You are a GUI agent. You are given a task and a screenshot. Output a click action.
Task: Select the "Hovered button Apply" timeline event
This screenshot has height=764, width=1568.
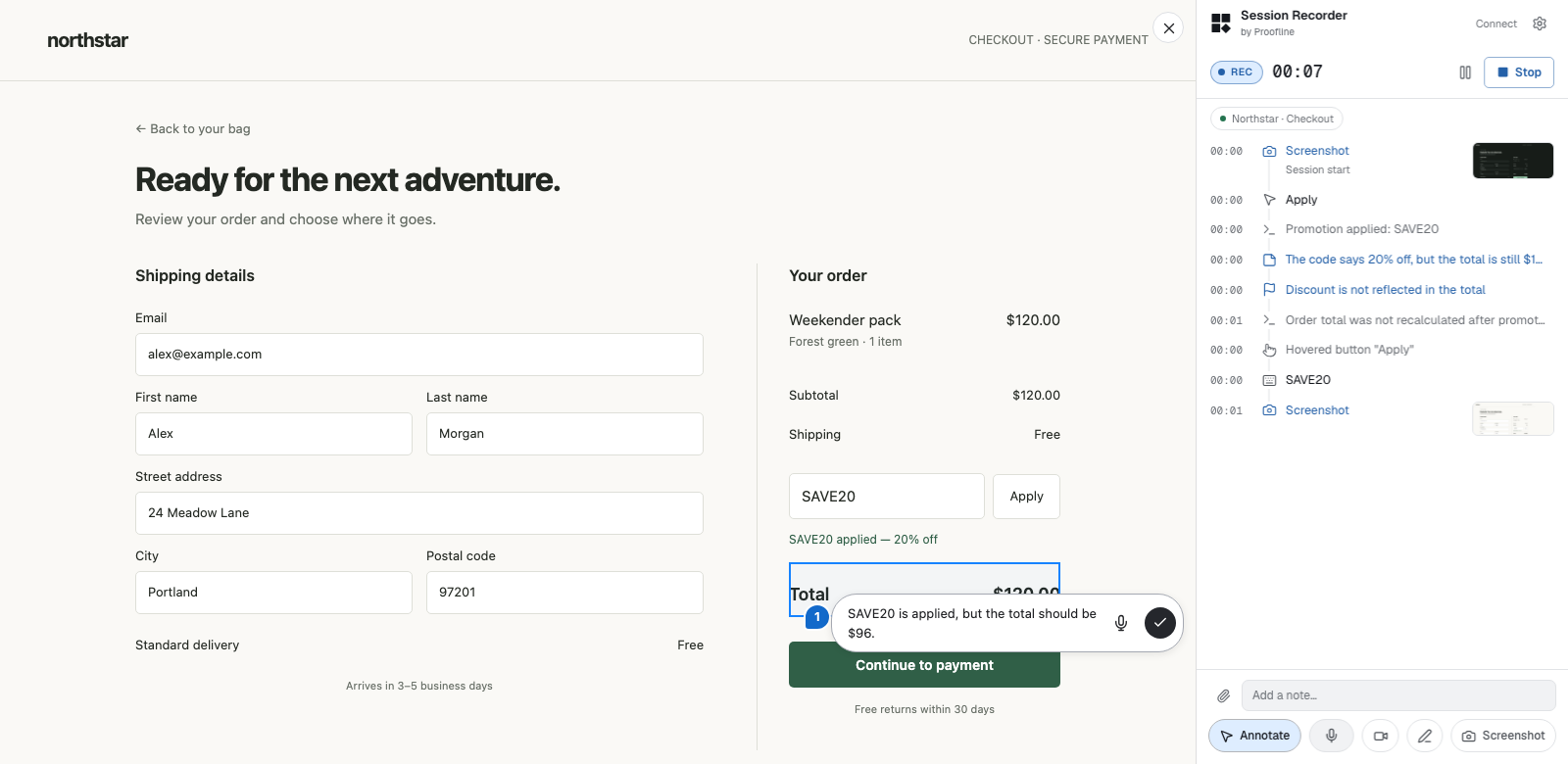[x=1349, y=350]
